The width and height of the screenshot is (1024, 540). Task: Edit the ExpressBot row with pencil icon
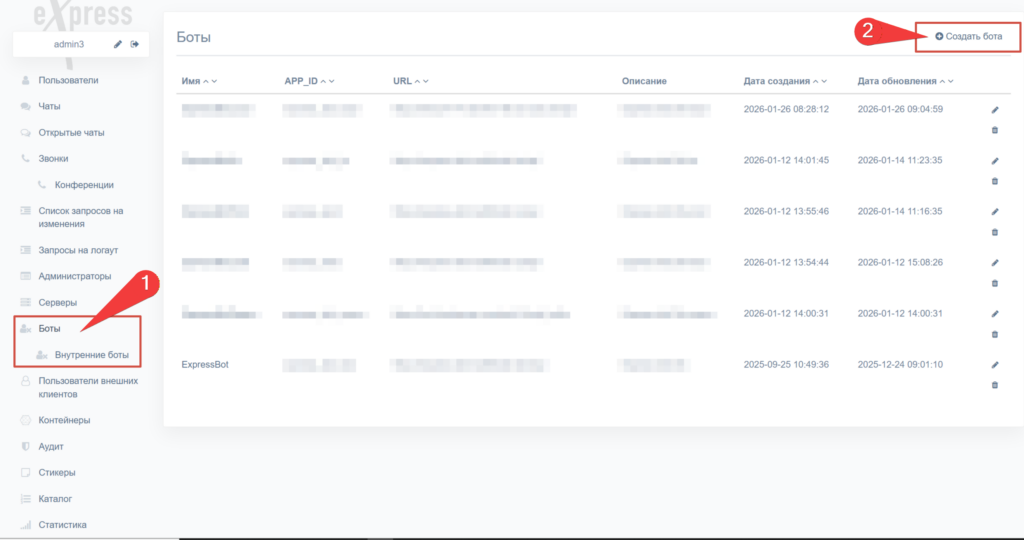point(994,365)
